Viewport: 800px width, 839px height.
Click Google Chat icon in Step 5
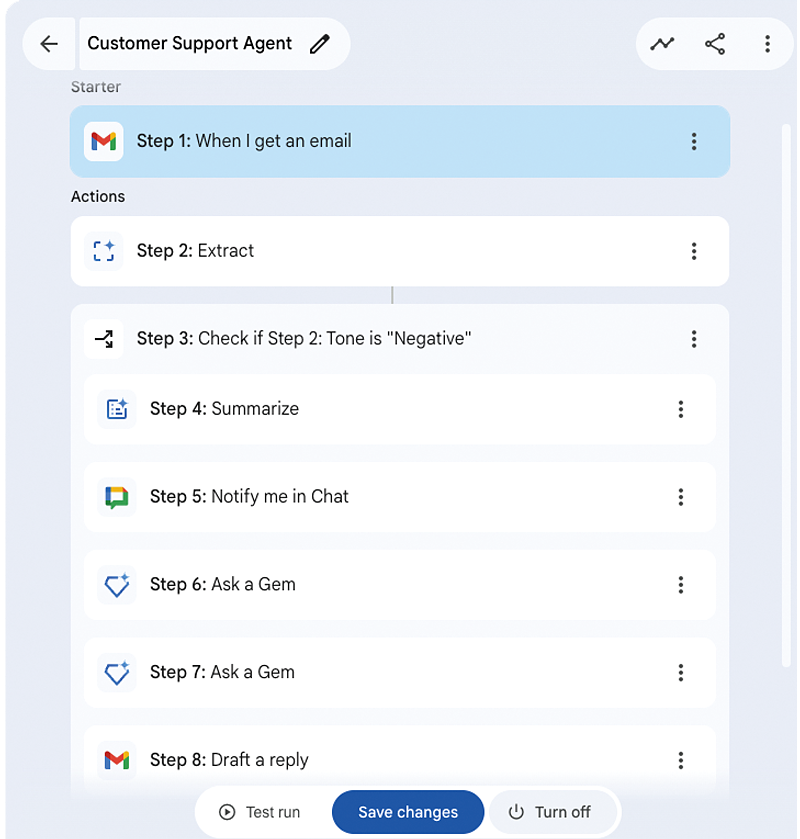117,497
